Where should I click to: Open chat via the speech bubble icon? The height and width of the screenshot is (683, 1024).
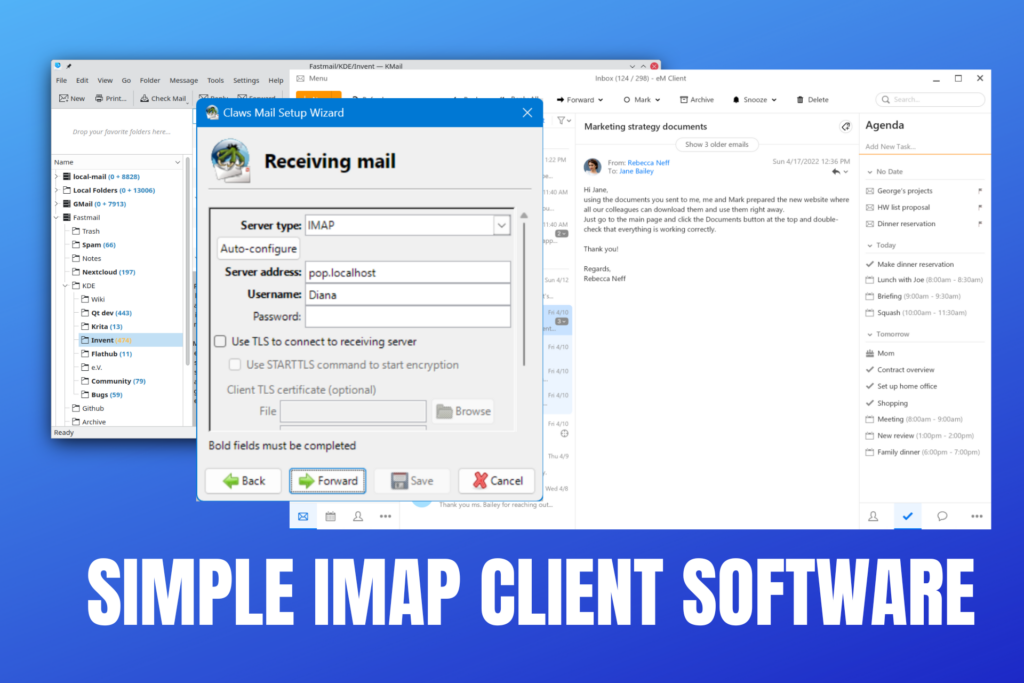[x=941, y=514]
